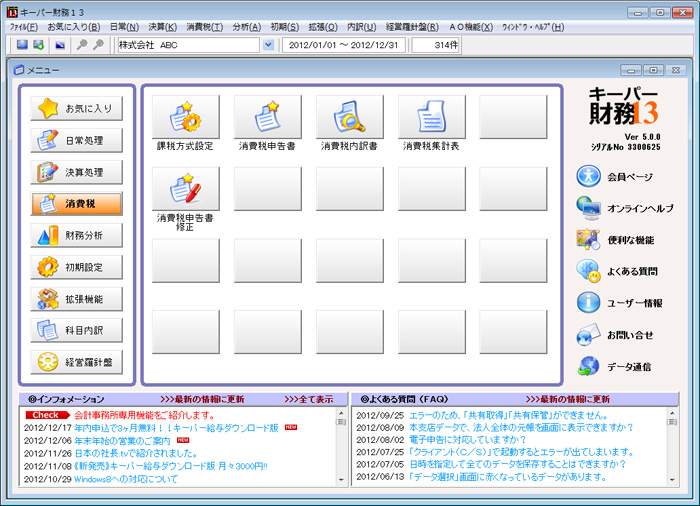Open 経営羅針盤(R) menu
The height and width of the screenshot is (506, 700).
click(412, 27)
